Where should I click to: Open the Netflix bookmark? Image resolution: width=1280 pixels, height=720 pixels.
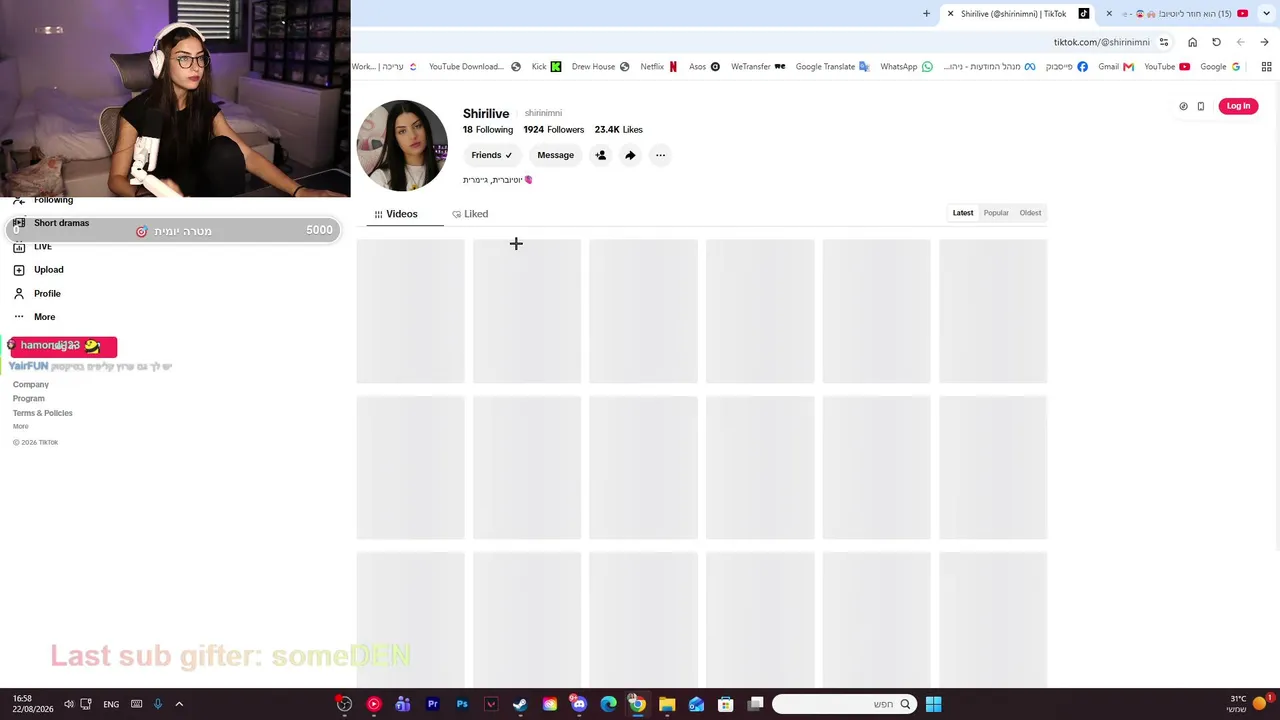(x=659, y=67)
